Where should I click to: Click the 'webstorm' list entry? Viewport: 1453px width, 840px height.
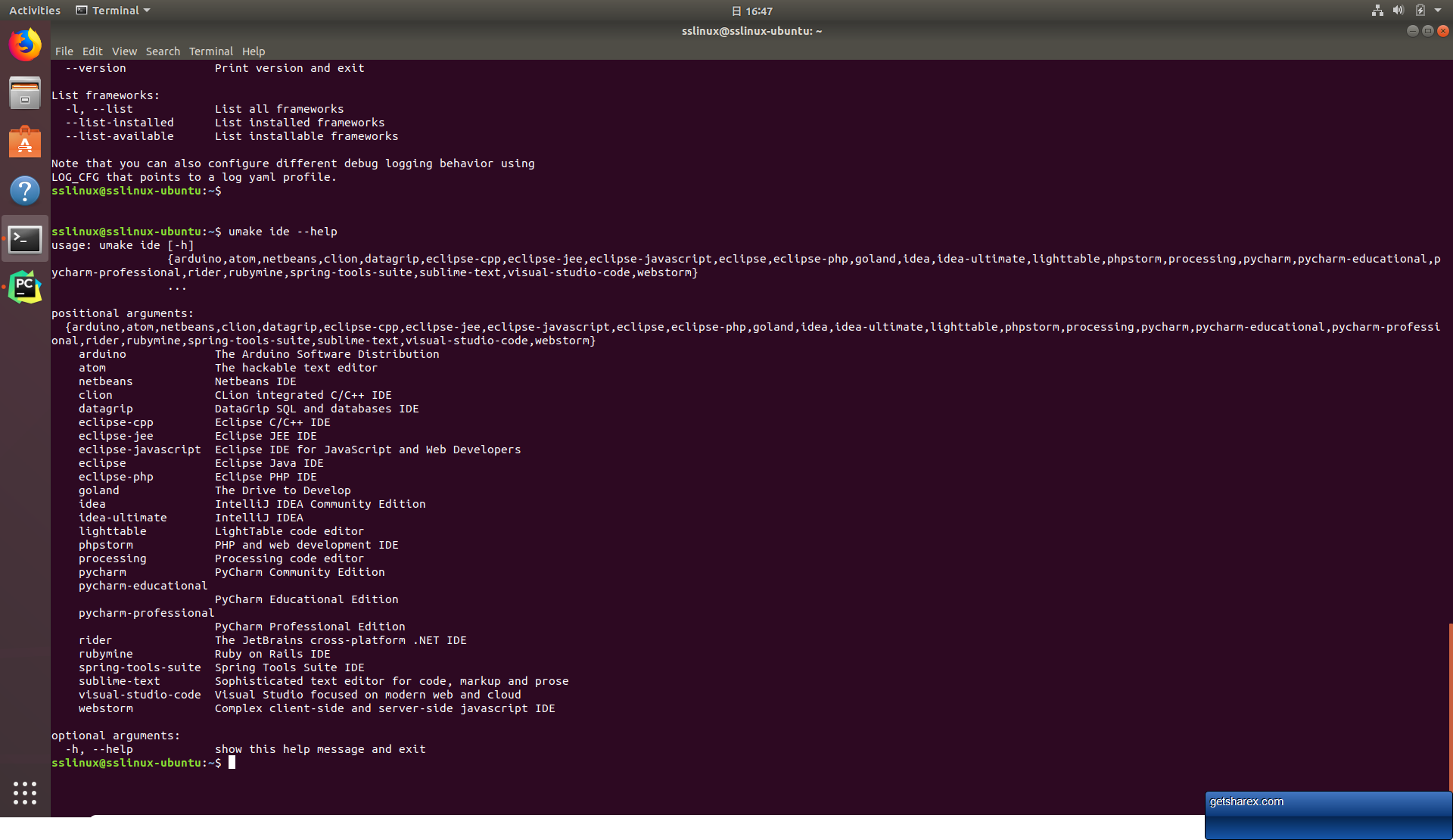(105, 708)
